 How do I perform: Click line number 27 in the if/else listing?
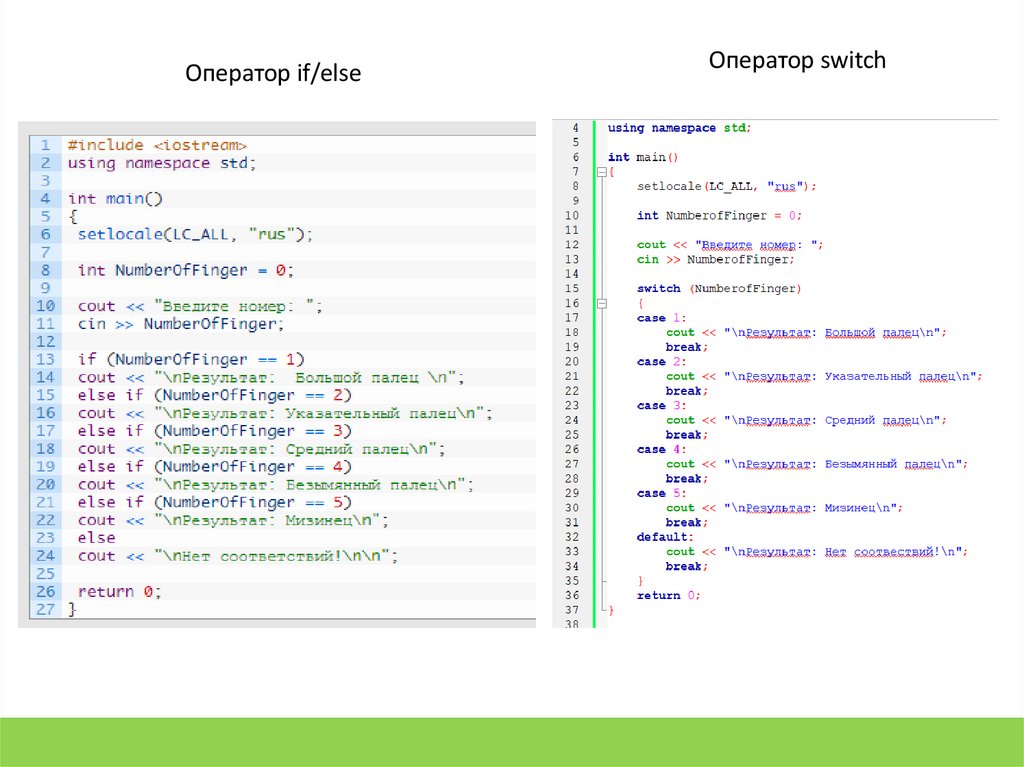[45, 609]
